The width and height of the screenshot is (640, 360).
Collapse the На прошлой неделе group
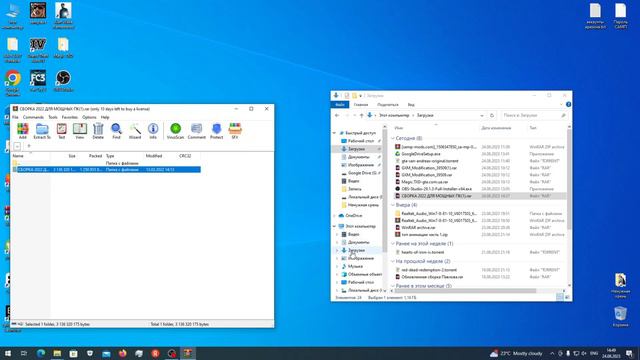[393, 261]
